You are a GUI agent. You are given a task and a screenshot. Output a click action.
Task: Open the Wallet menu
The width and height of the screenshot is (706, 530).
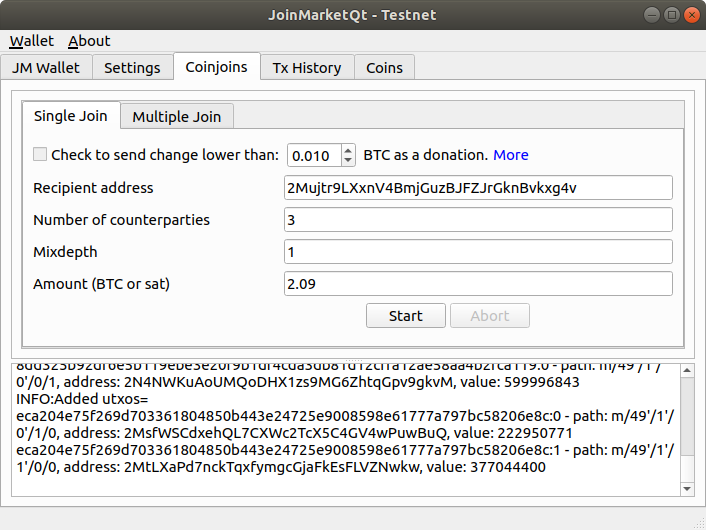(31, 41)
